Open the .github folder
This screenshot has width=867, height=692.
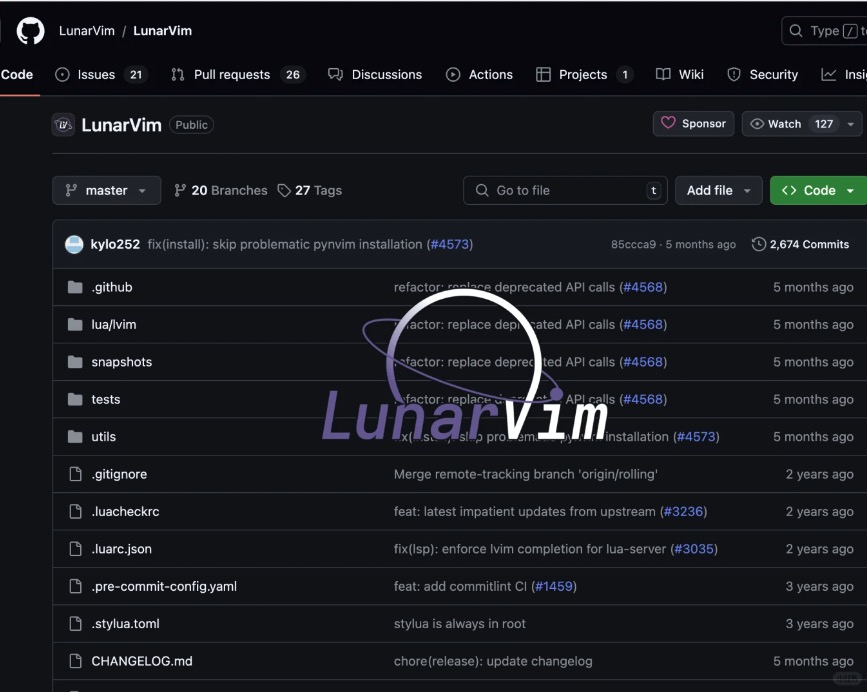click(x=110, y=287)
